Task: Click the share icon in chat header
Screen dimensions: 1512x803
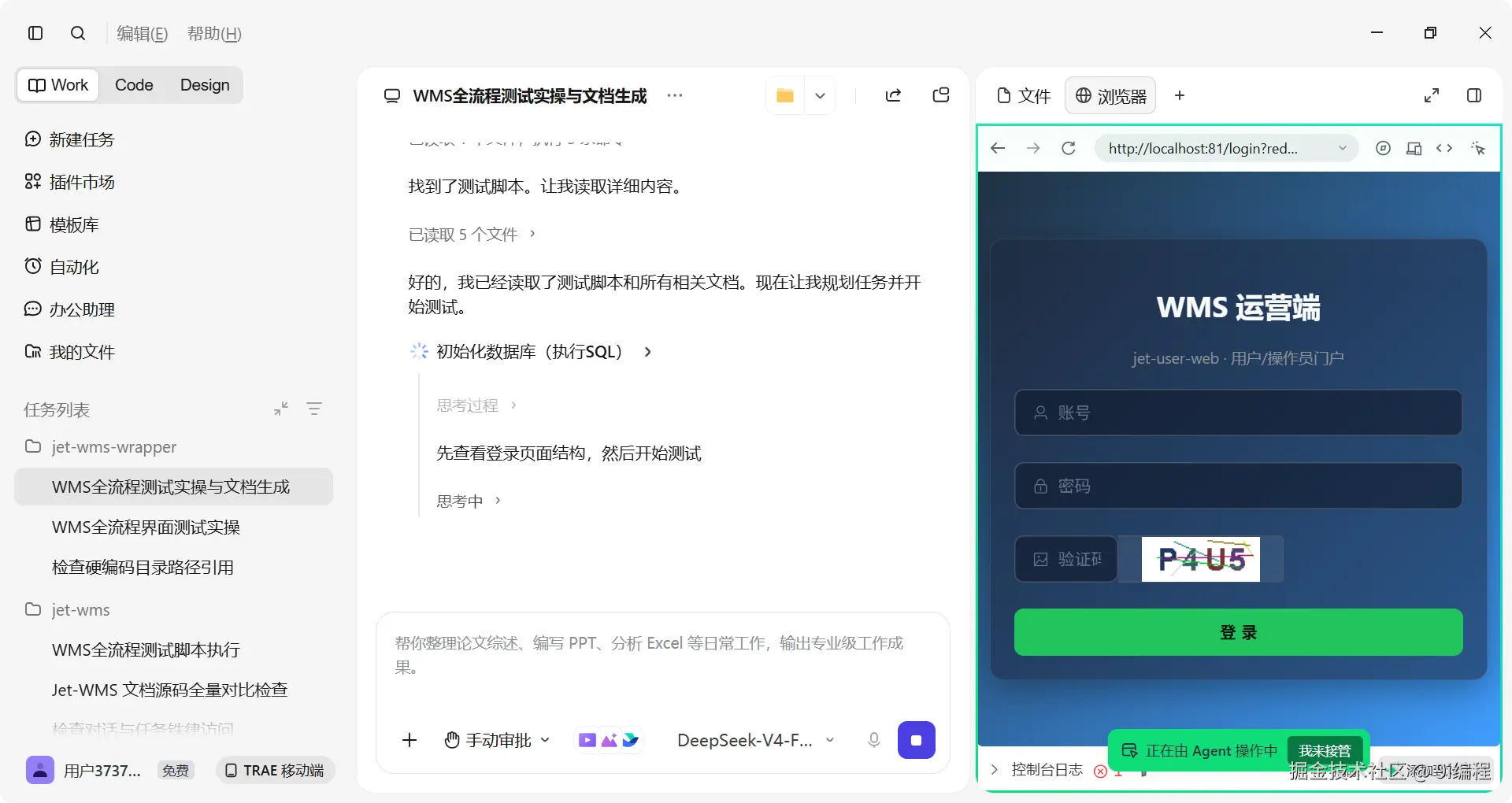Action: pyautogui.click(x=893, y=95)
